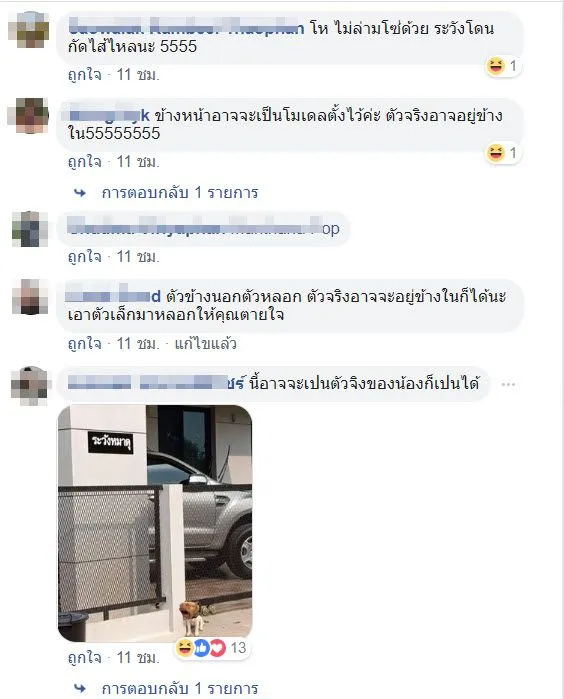Expand "การตอบกลับ 1 รายการ" under photo comment

pyautogui.click(x=180, y=688)
